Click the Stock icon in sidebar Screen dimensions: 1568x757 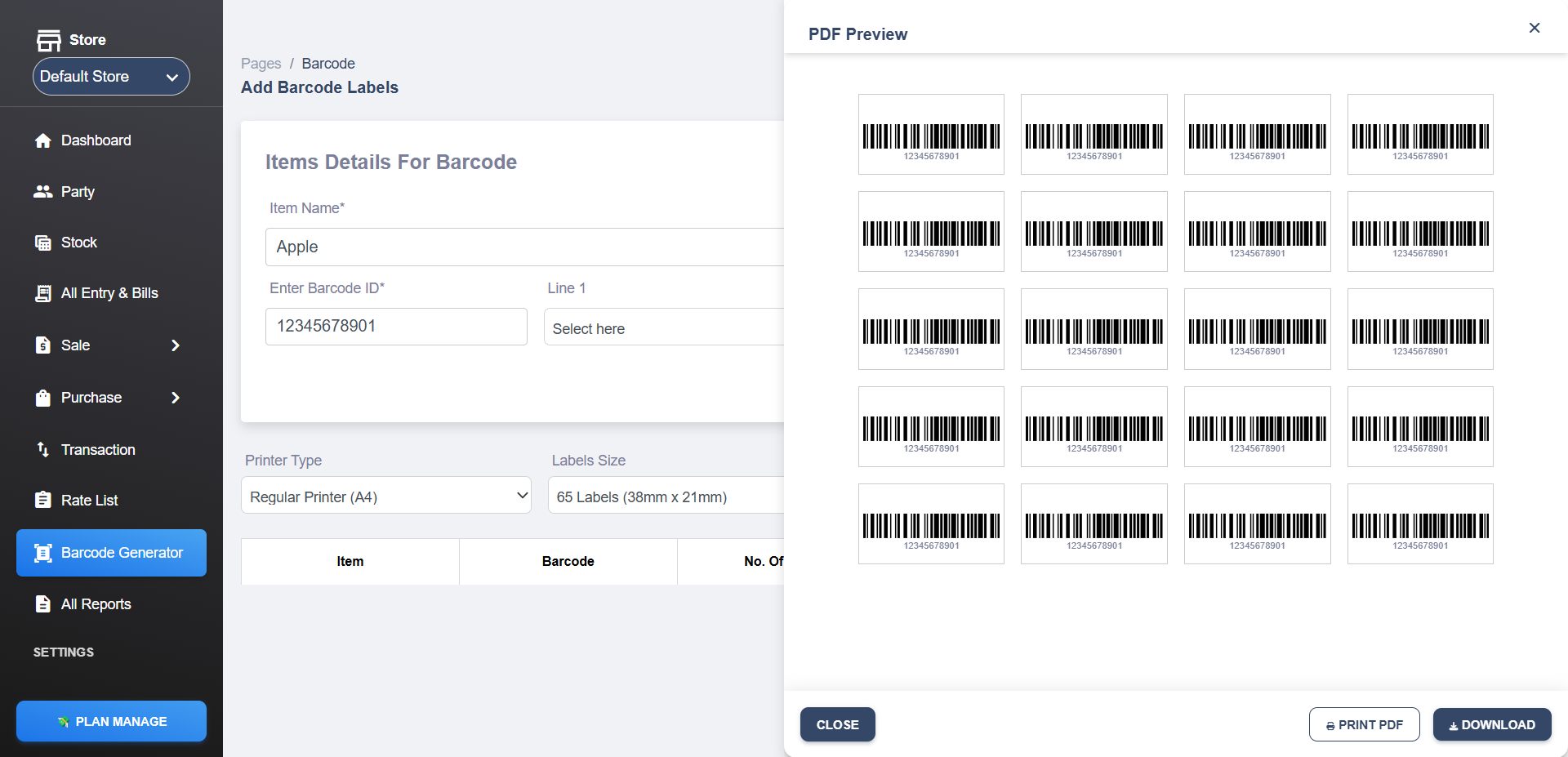[43, 243]
